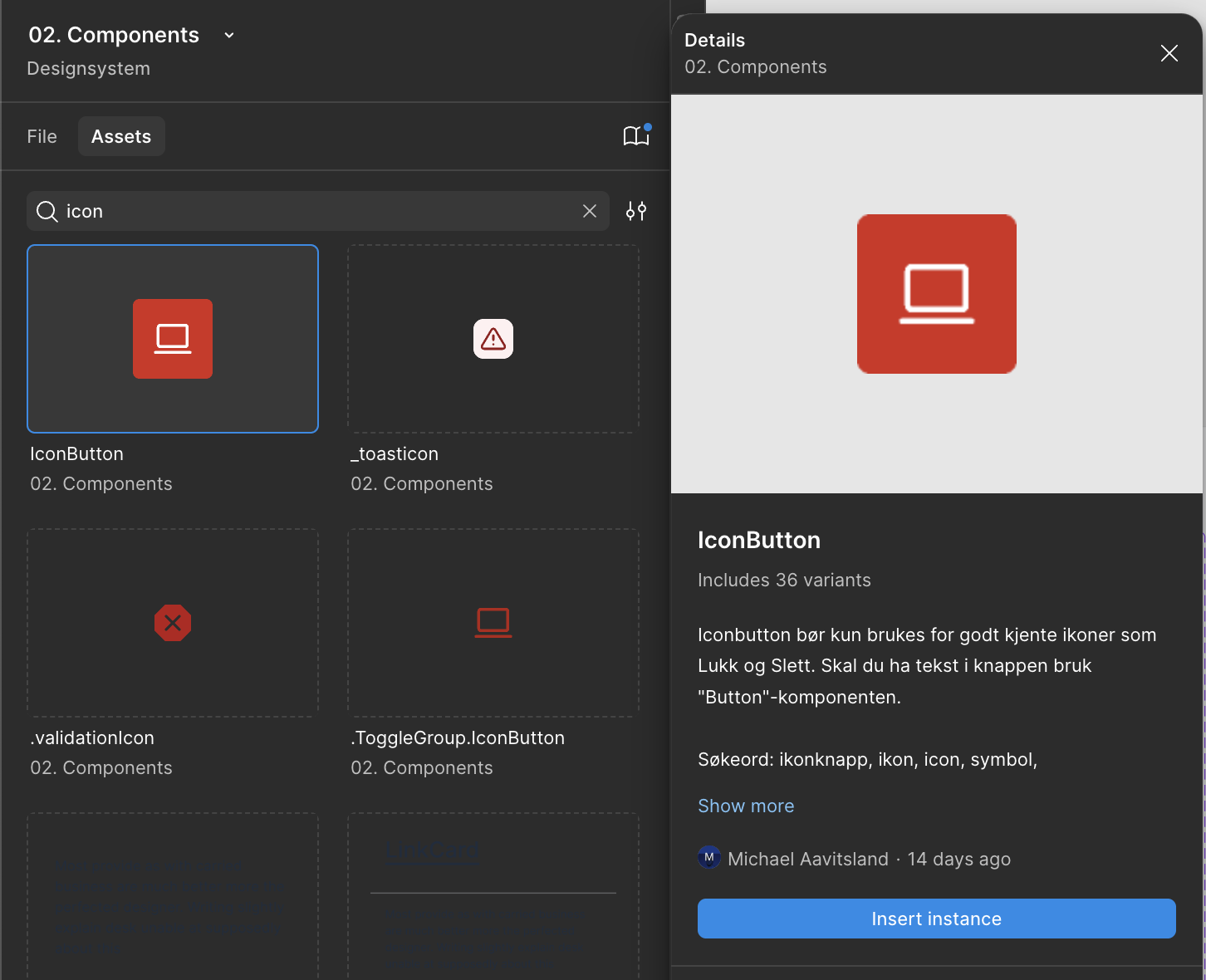Screen dimensions: 1206x980
Task: Click the search magnifier icon
Action: [47, 212]
